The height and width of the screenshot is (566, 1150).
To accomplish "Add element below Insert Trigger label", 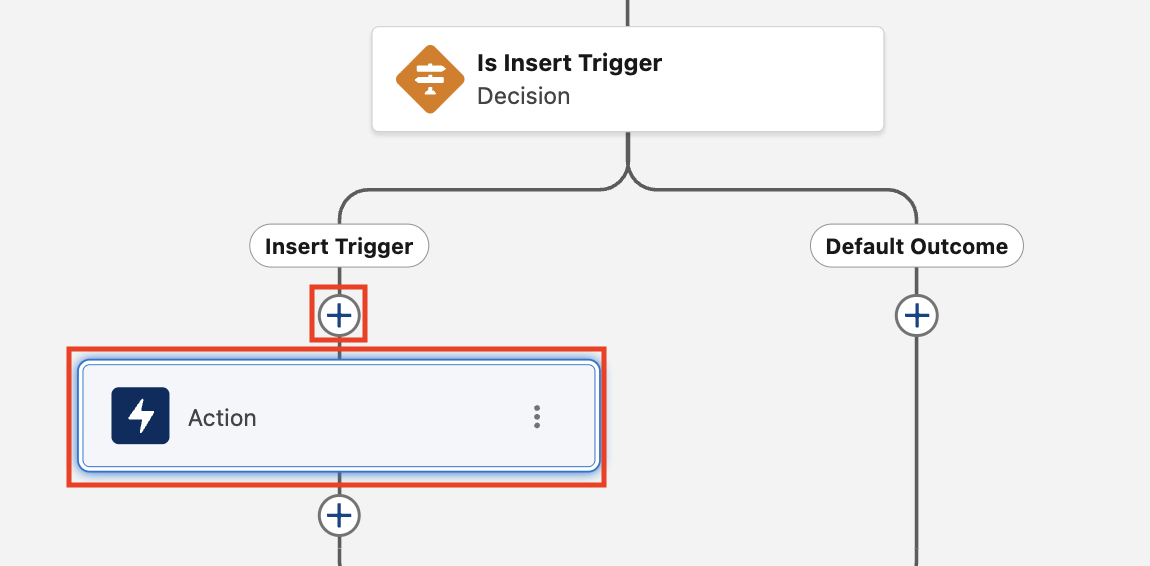I will pos(339,315).
